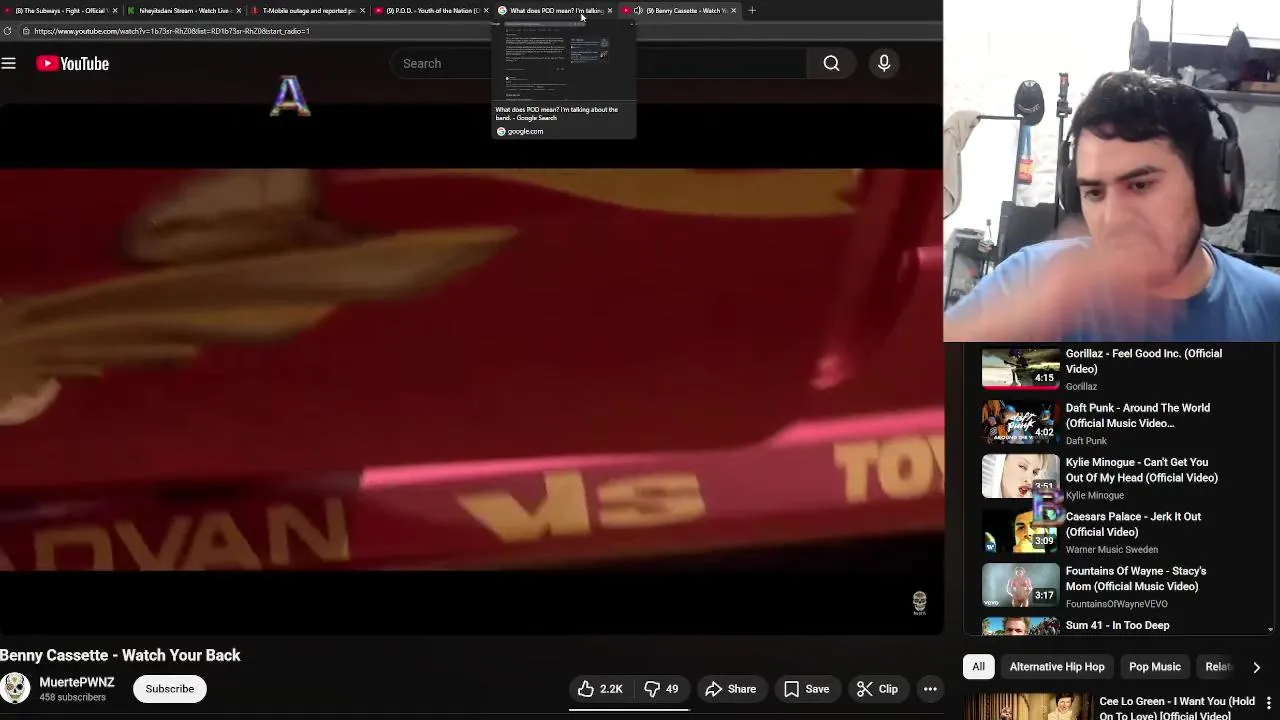Play Caesars Palace Jerk It Out video
The height and width of the screenshot is (720, 1280).
pyautogui.click(x=1020, y=530)
